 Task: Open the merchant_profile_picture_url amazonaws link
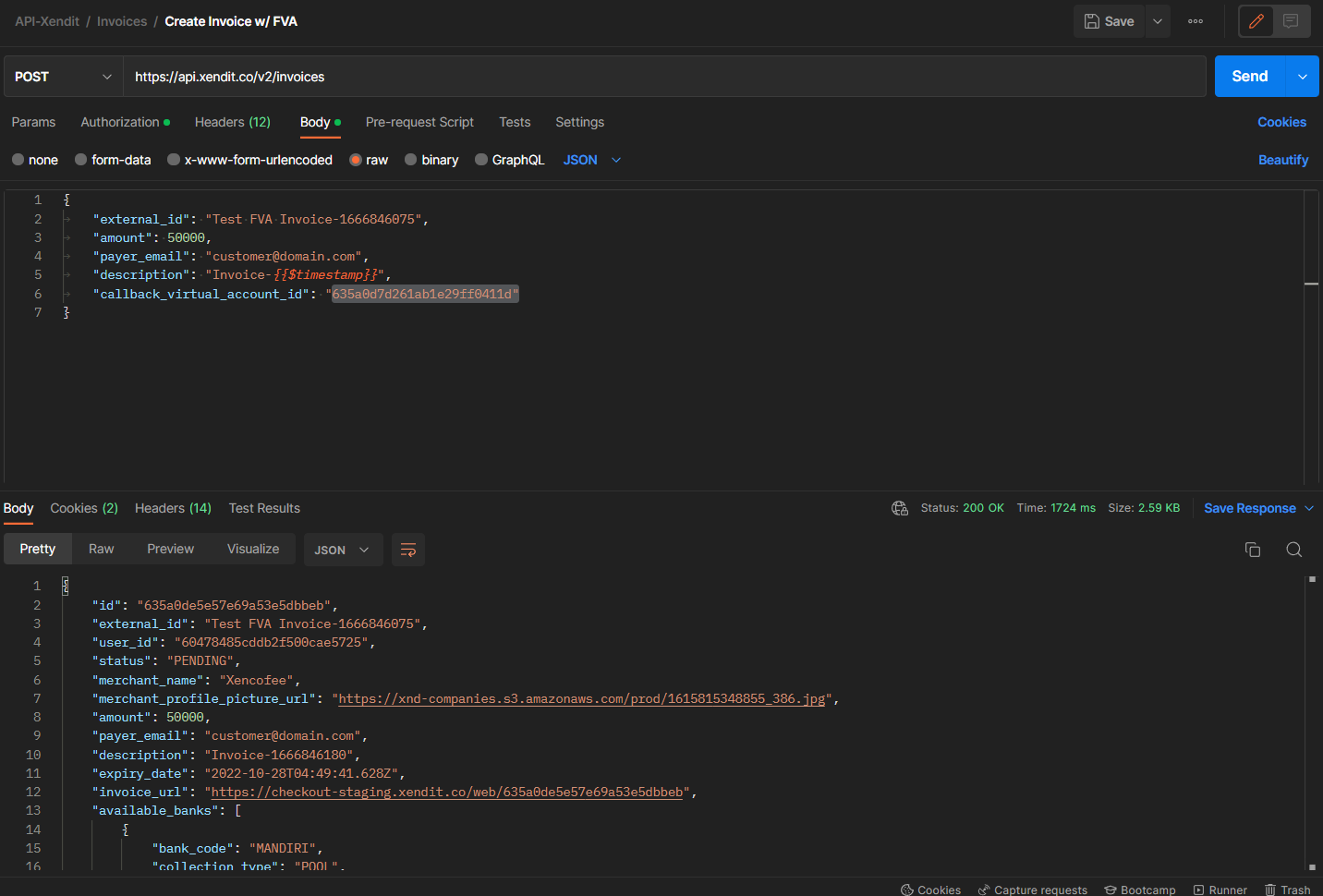(582, 699)
